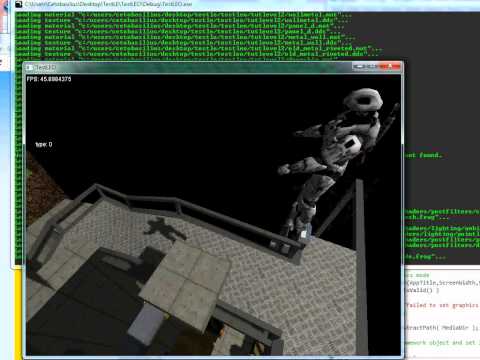The height and width of the screenshot is (360, 480).
Task: Click the console window's command prompt icon
Action: point(19,4)
